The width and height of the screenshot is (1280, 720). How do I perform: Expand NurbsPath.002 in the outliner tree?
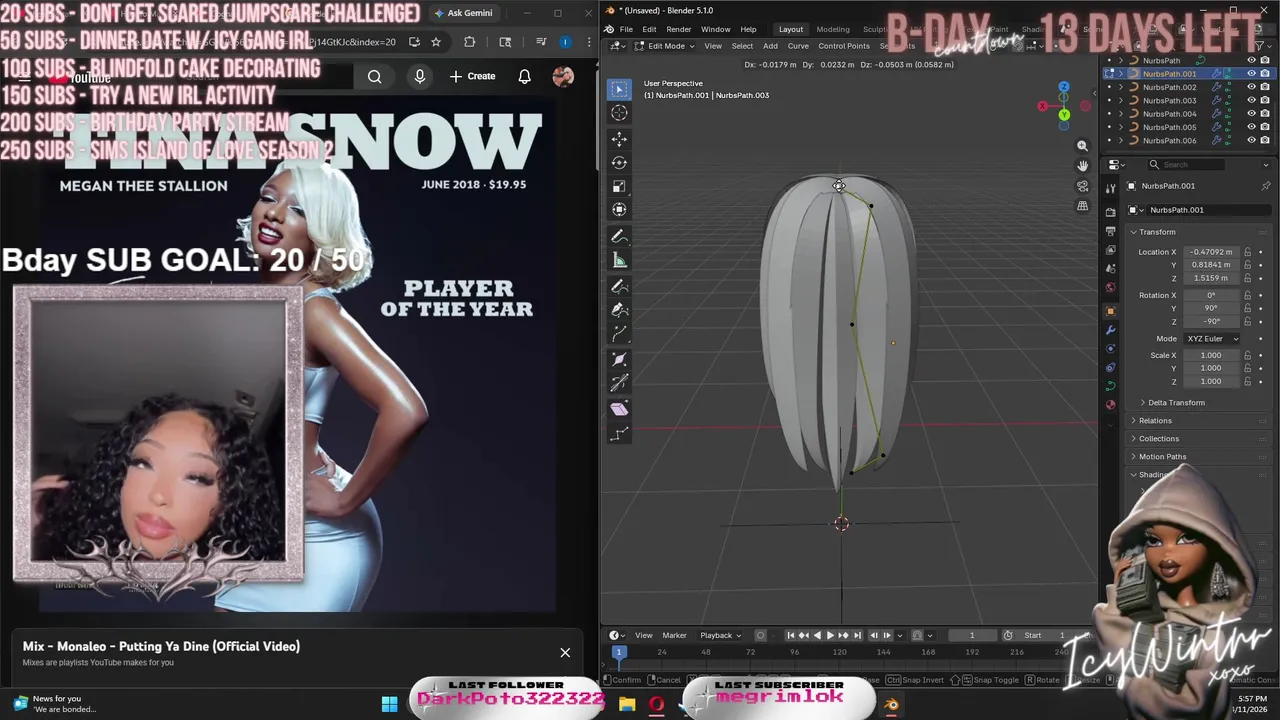(x=1121, y=87)
